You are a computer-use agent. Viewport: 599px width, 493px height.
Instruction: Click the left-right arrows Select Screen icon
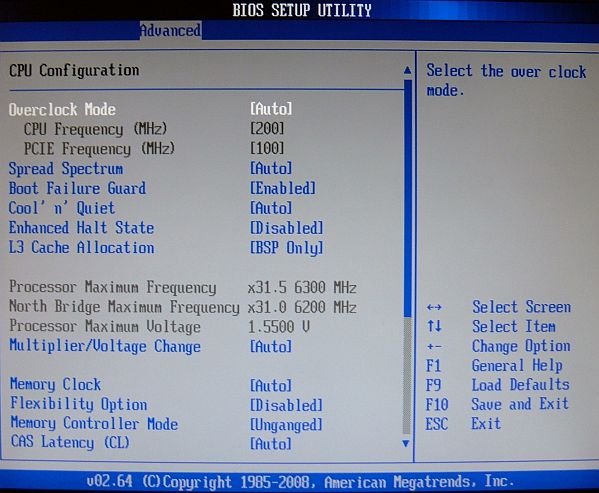434,307
